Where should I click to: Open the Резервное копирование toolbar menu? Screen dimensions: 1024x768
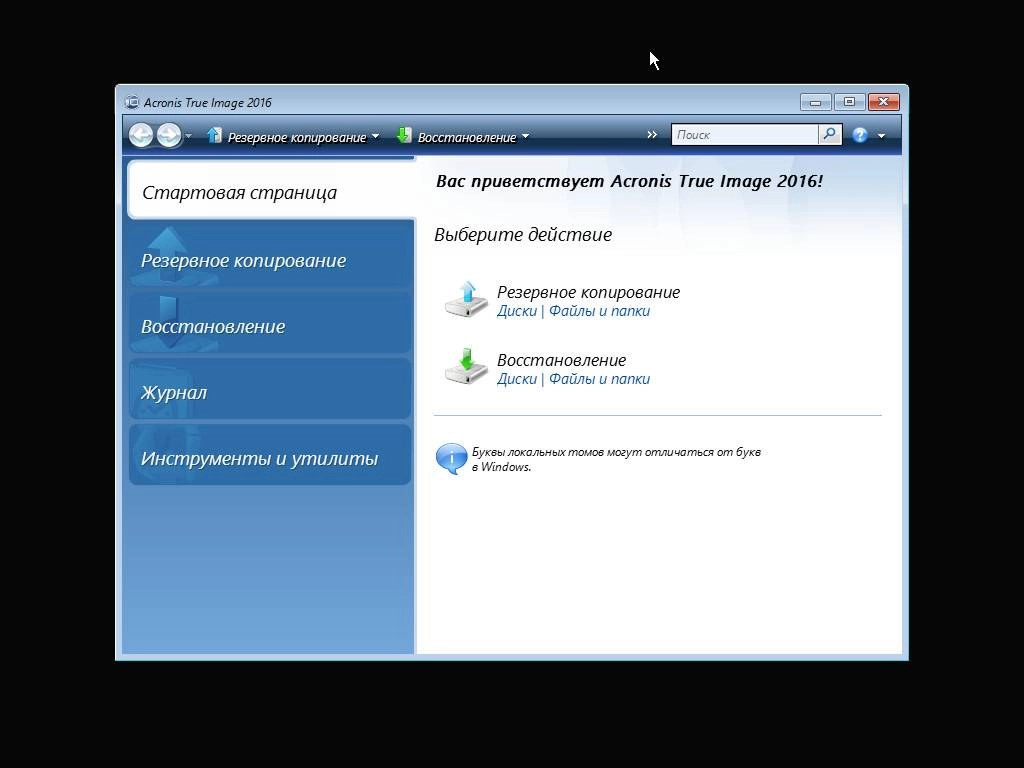296,137
